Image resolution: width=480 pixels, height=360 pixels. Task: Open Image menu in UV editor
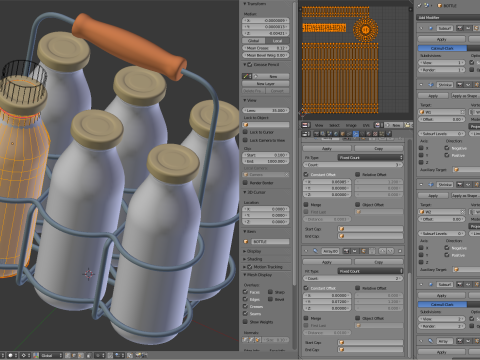(x=351, y=125)
